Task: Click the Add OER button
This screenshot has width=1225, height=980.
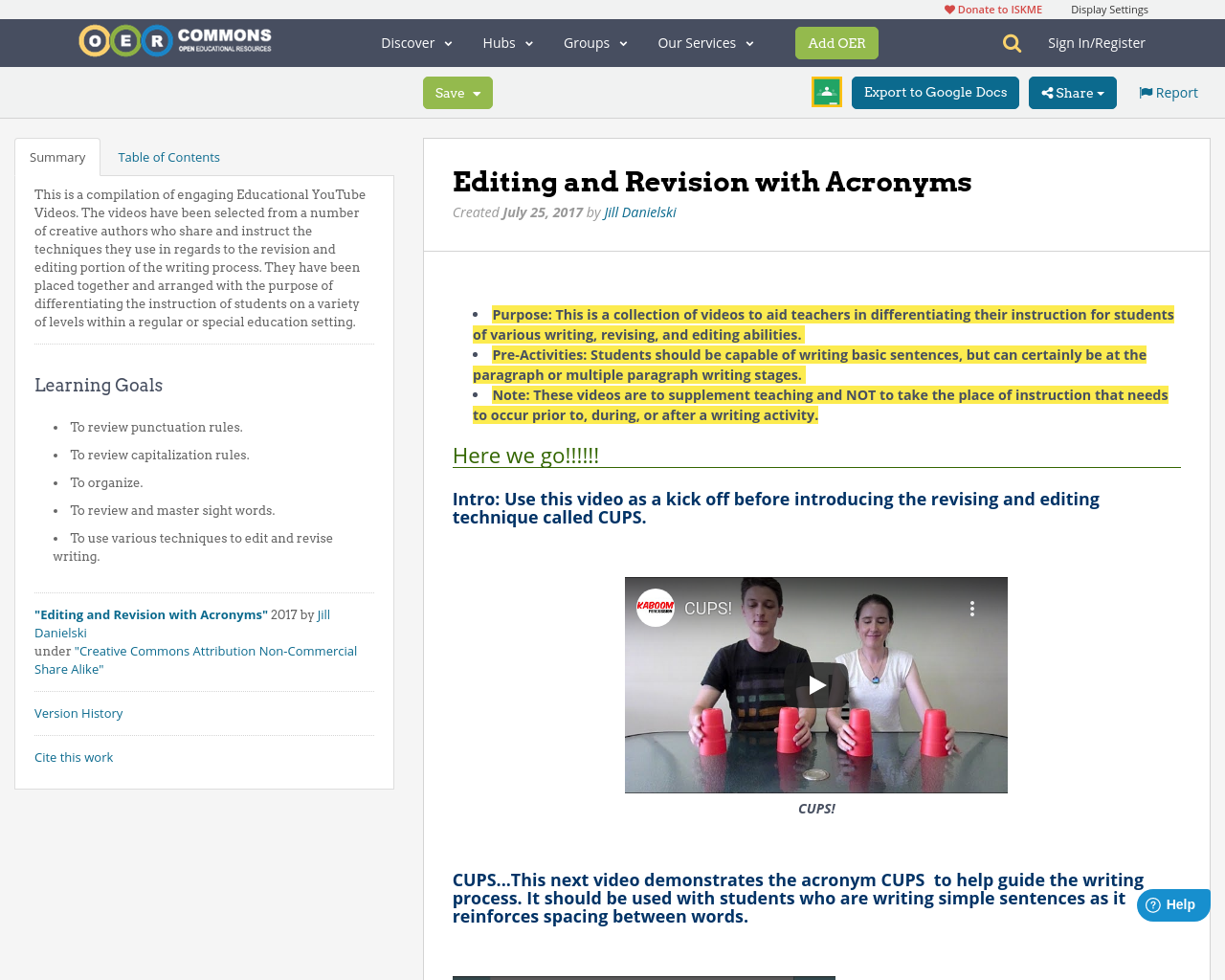Action: [836, 42]
